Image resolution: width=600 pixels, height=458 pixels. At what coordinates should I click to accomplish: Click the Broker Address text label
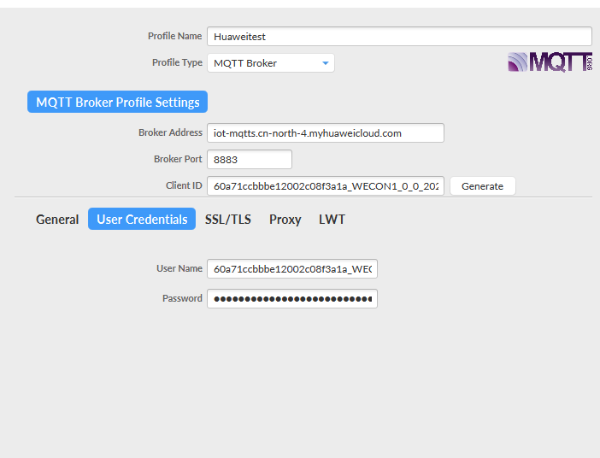(170, 133)
